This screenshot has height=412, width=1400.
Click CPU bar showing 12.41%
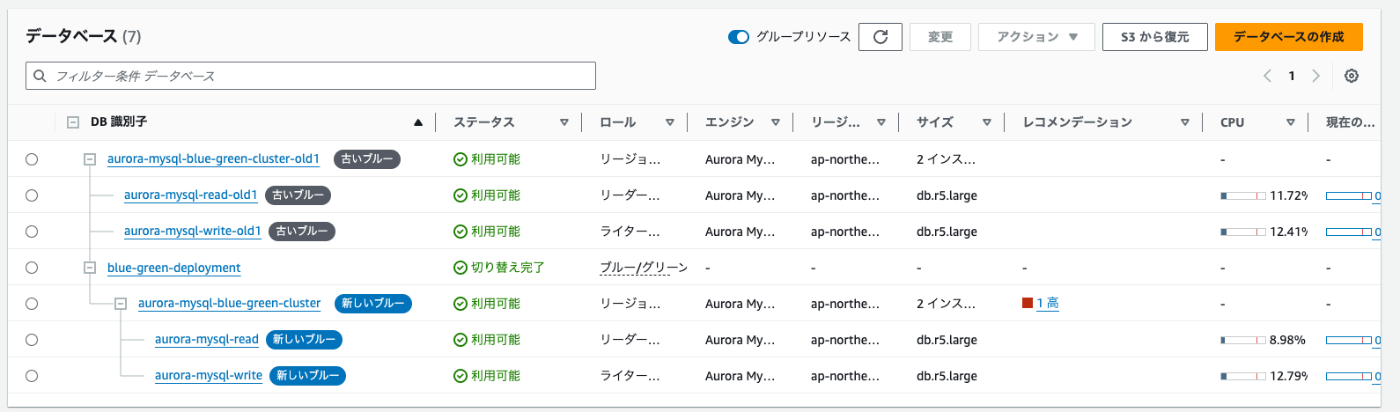pos(1243,231)
